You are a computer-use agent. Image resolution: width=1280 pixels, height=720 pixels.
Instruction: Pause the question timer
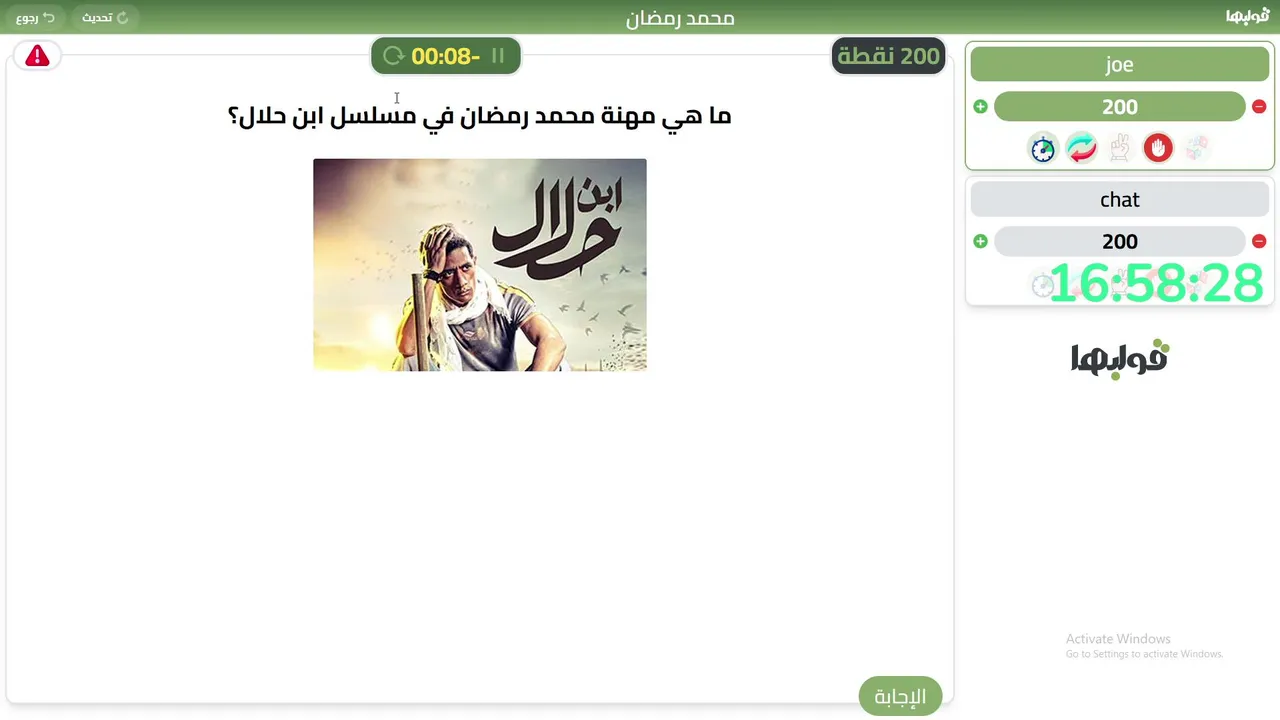coord(498,56)
